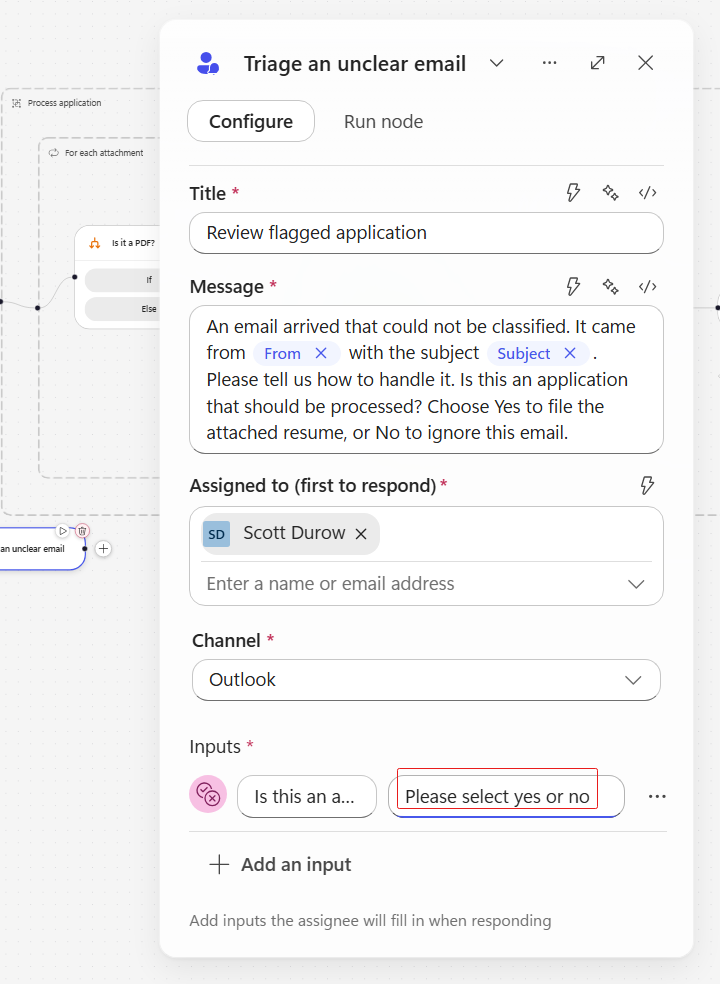Open the Channel dropdown showing Outlook
Viewport: 720px width, 984px height.
point(426,680)
